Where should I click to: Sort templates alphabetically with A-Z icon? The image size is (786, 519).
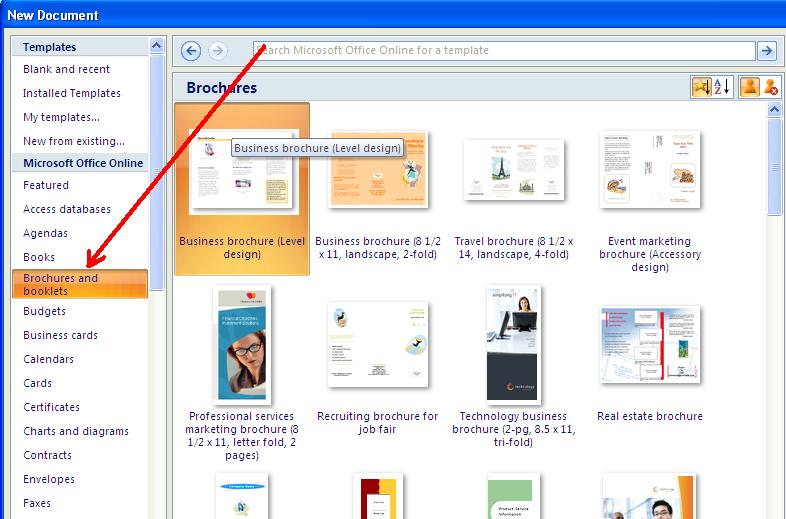click(x=723, y=87)
